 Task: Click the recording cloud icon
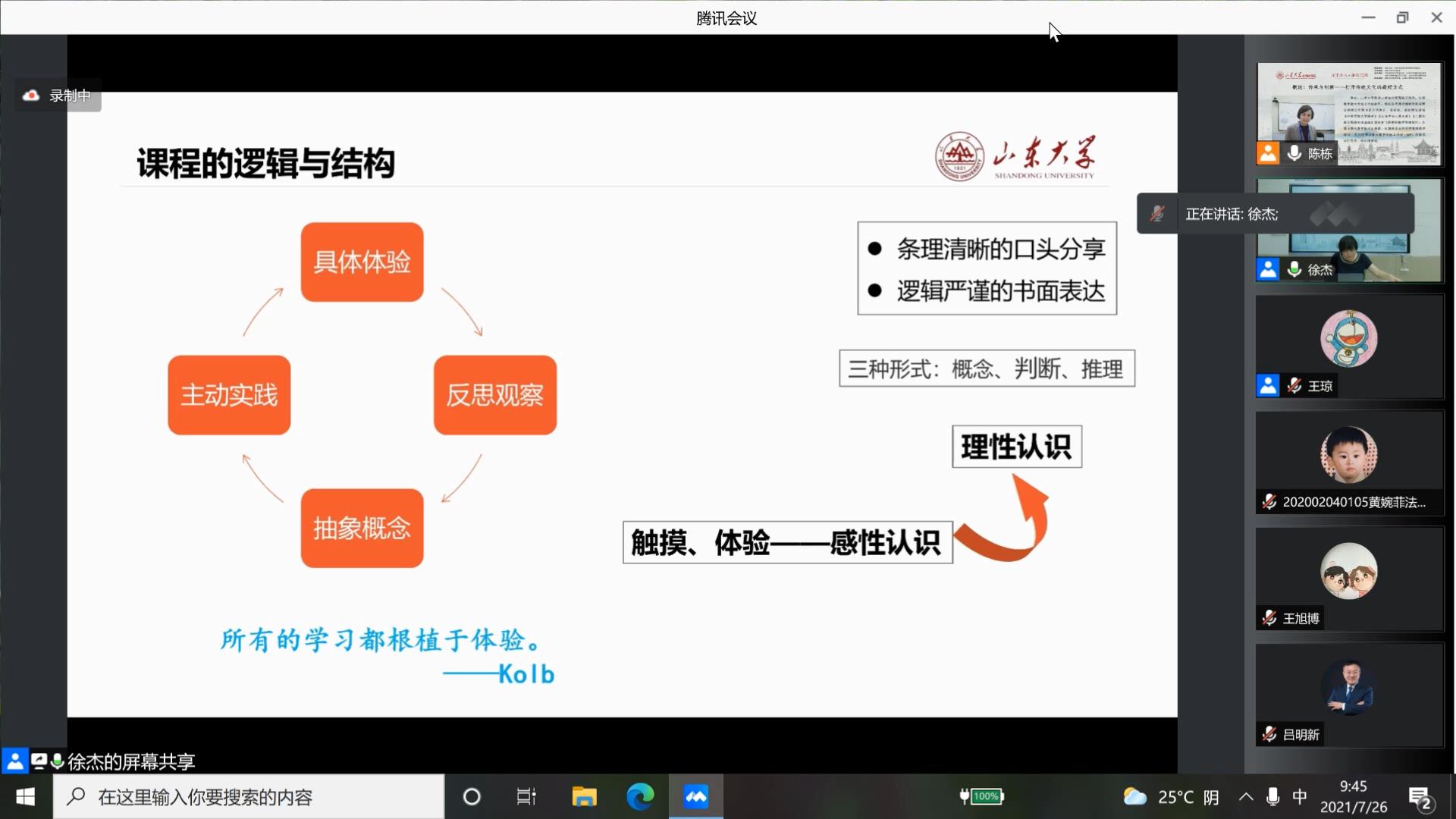click(x=31, y=96)
